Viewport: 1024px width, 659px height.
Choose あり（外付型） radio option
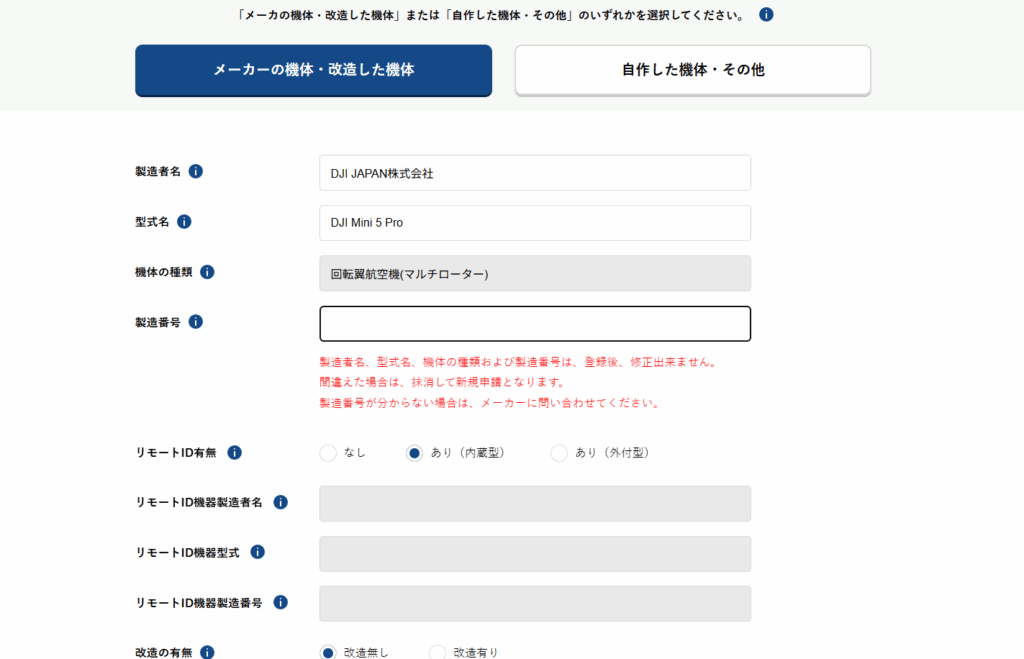pyautogui.click(x=559, y=453)
